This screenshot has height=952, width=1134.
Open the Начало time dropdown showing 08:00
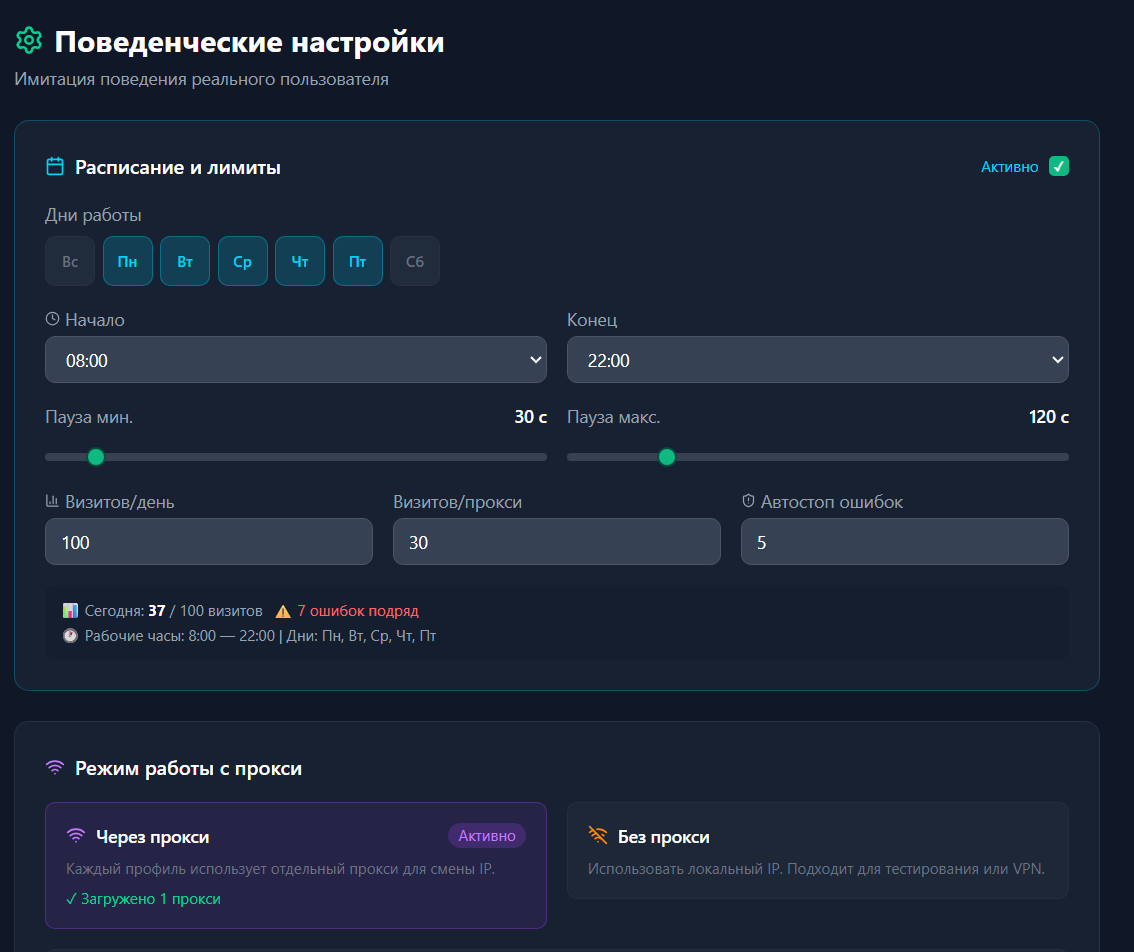pyautogui.click(x=296, y=360)
